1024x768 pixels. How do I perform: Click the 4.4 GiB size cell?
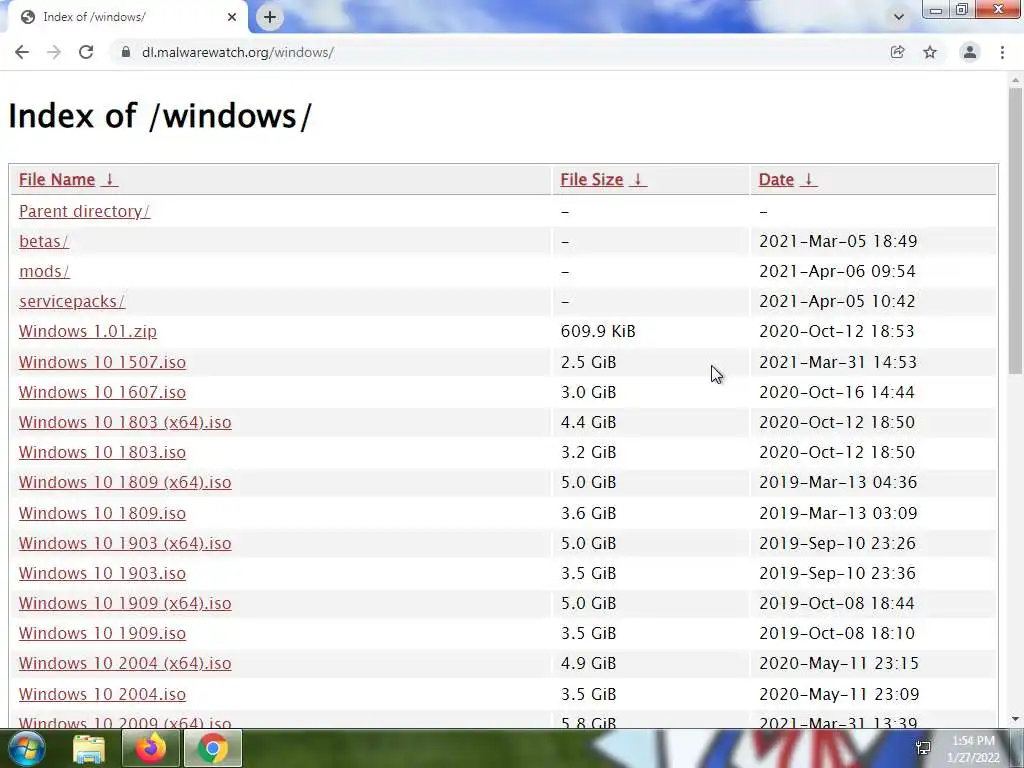pyautogui.click(x=588, y=422)
